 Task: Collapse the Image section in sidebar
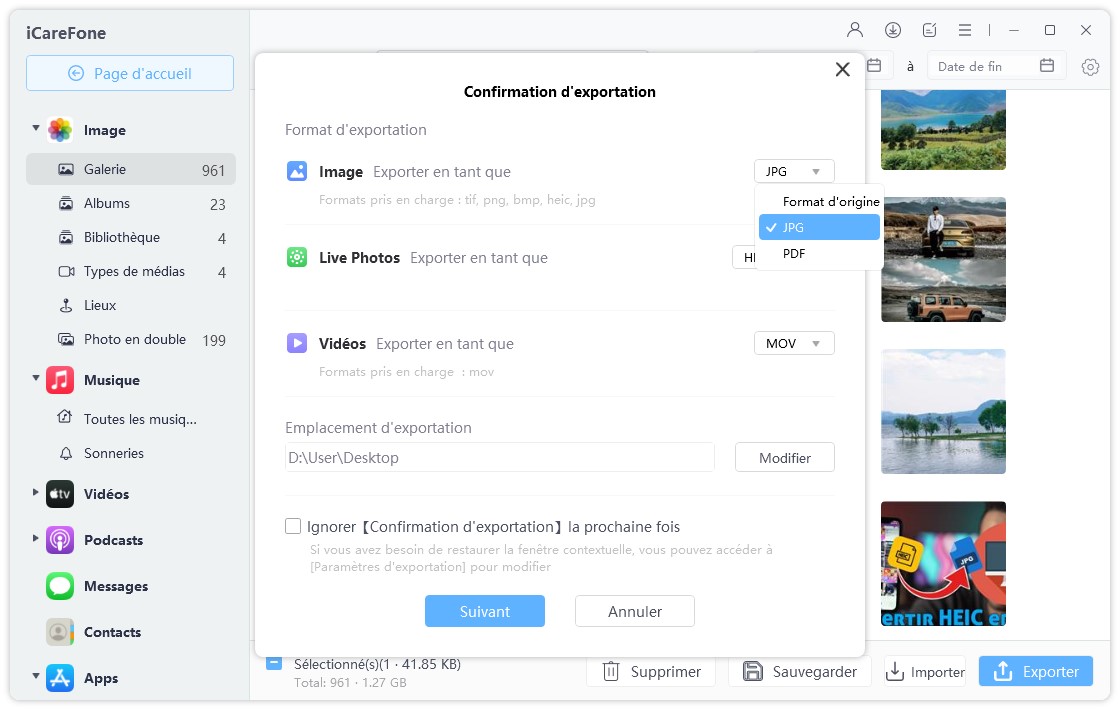[x=36, y=129]
